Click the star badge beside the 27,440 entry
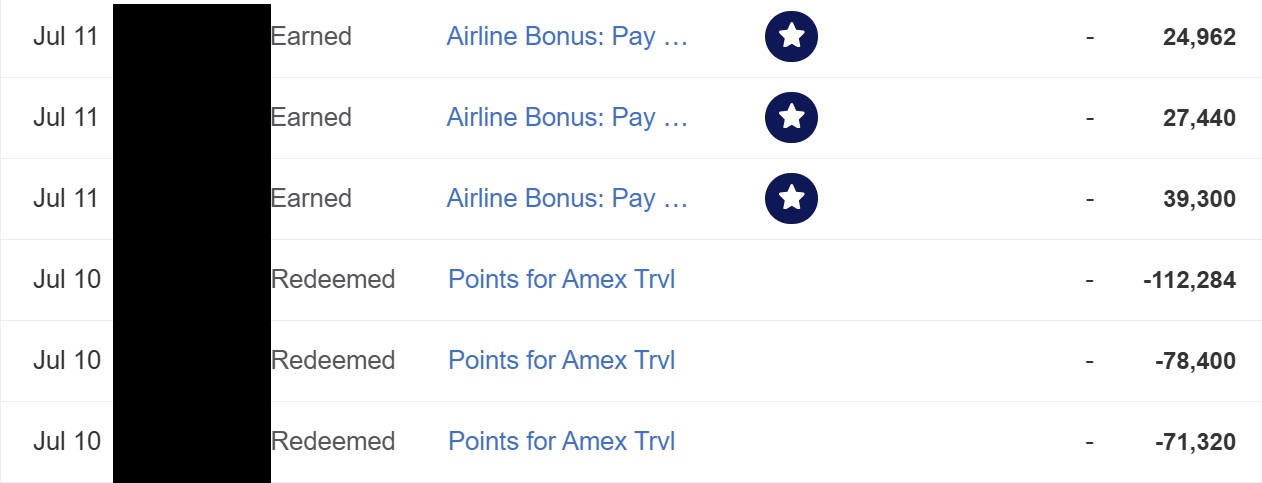The height and width of the screenshot is (483, 1262). (x=791, y=118)
